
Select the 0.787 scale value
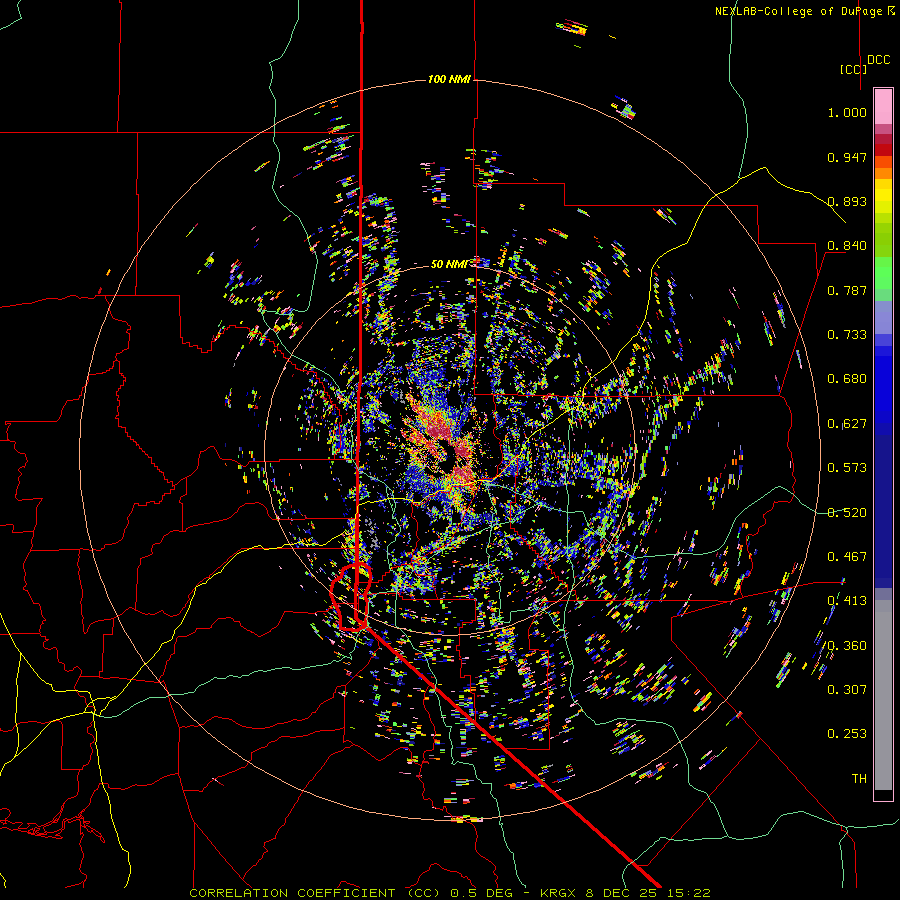point(847,290)
